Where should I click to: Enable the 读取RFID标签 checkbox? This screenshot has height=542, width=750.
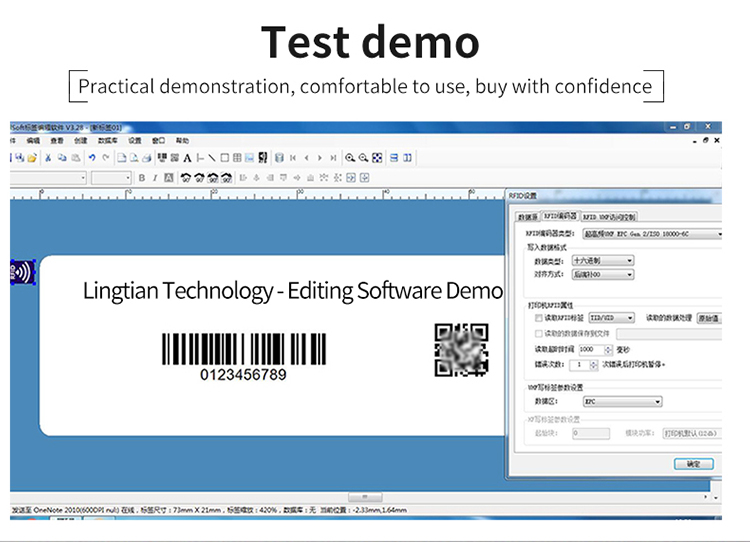(x=539, y=318)
